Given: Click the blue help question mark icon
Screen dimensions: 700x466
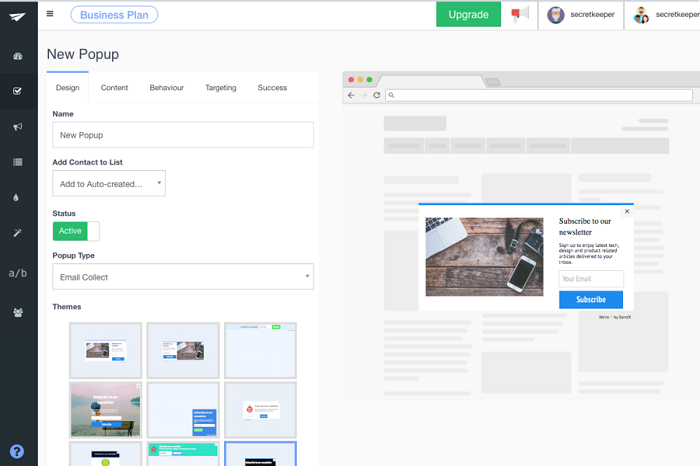Looking at the screenshot, I should [17, 451].
